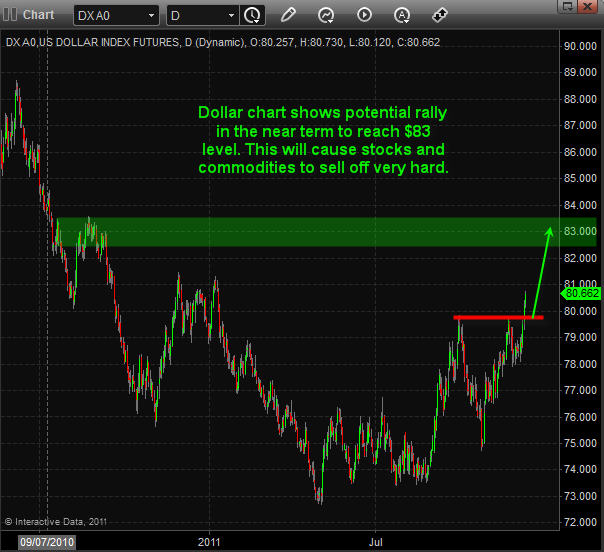The width and height of the screenshot is (604, 552).
Task: Click the 86.000 price axis label
Action: pyautogui.click(x=580, y=152)
